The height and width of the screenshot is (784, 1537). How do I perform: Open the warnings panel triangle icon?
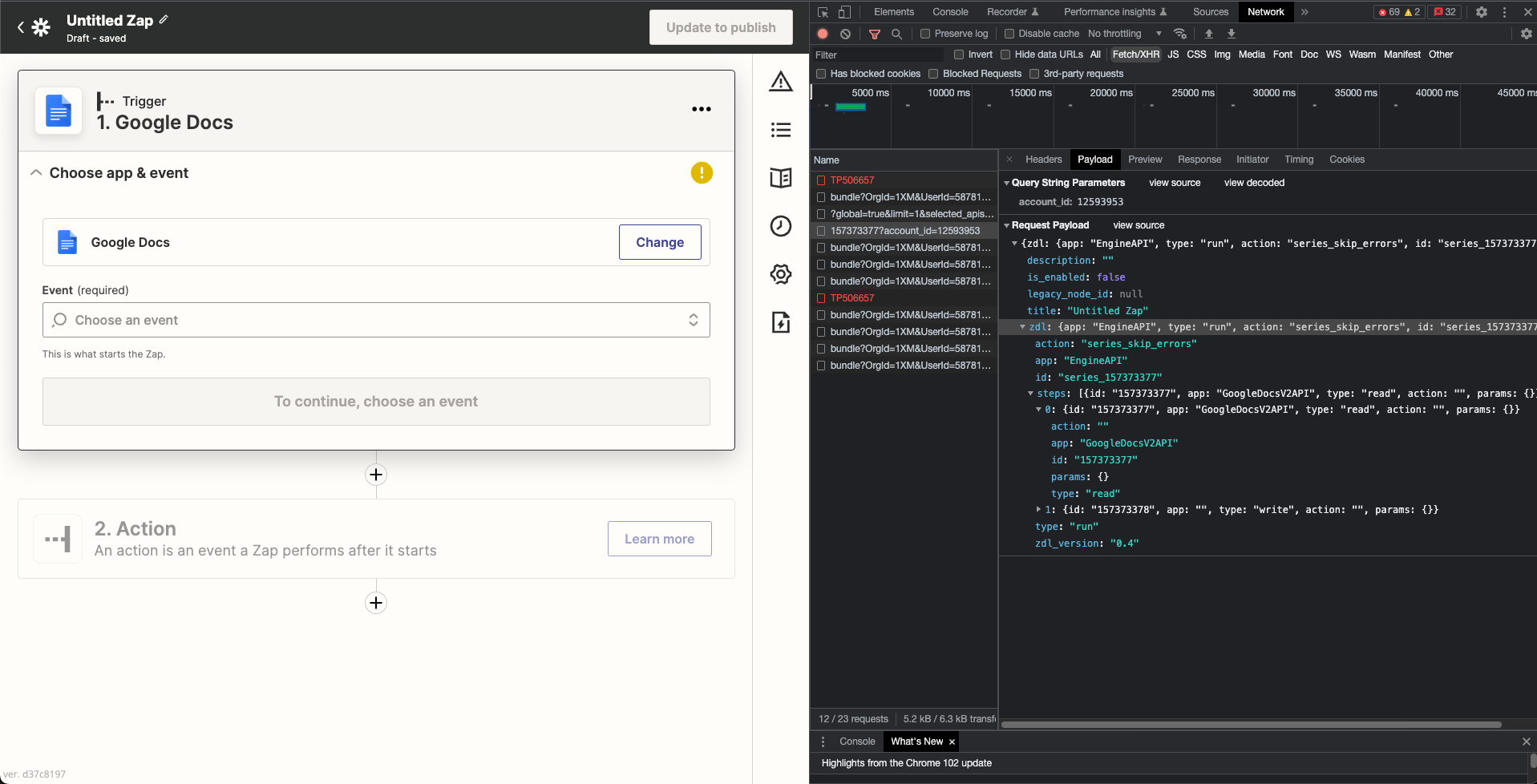[x=781, y=82]
